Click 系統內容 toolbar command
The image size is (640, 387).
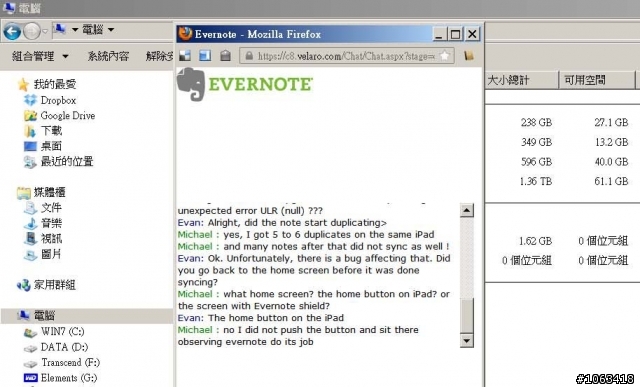coord(108,56)
